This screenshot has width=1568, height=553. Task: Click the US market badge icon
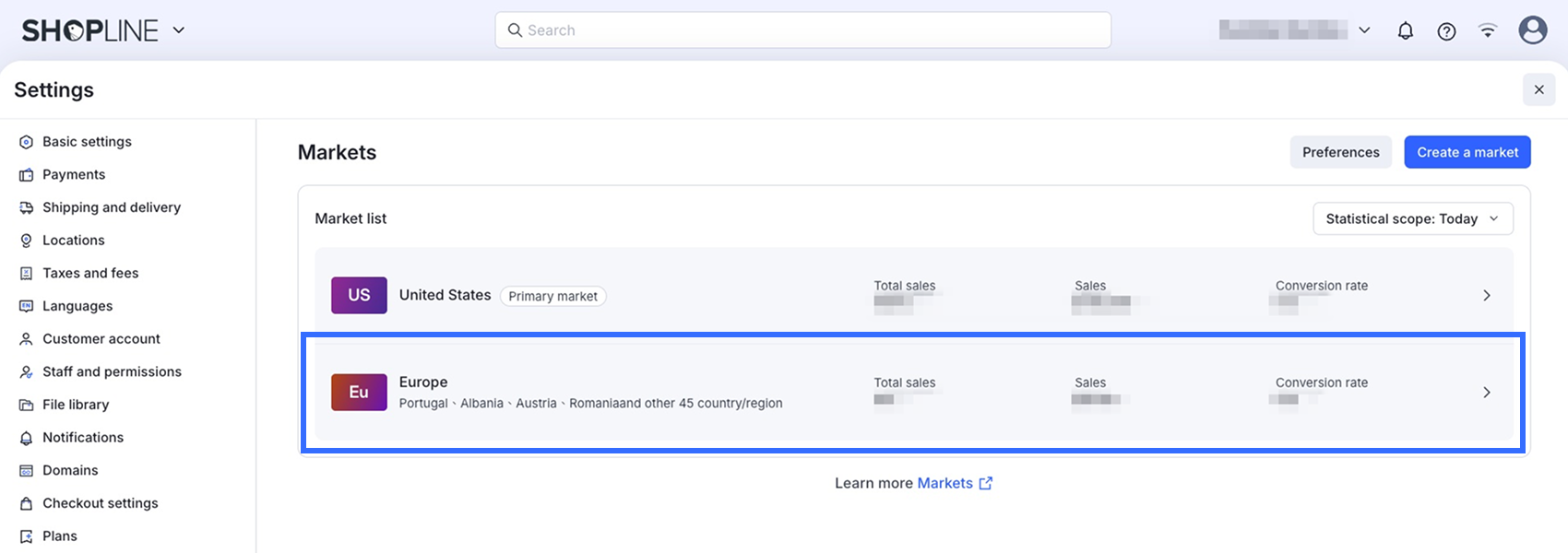point(359,295)
